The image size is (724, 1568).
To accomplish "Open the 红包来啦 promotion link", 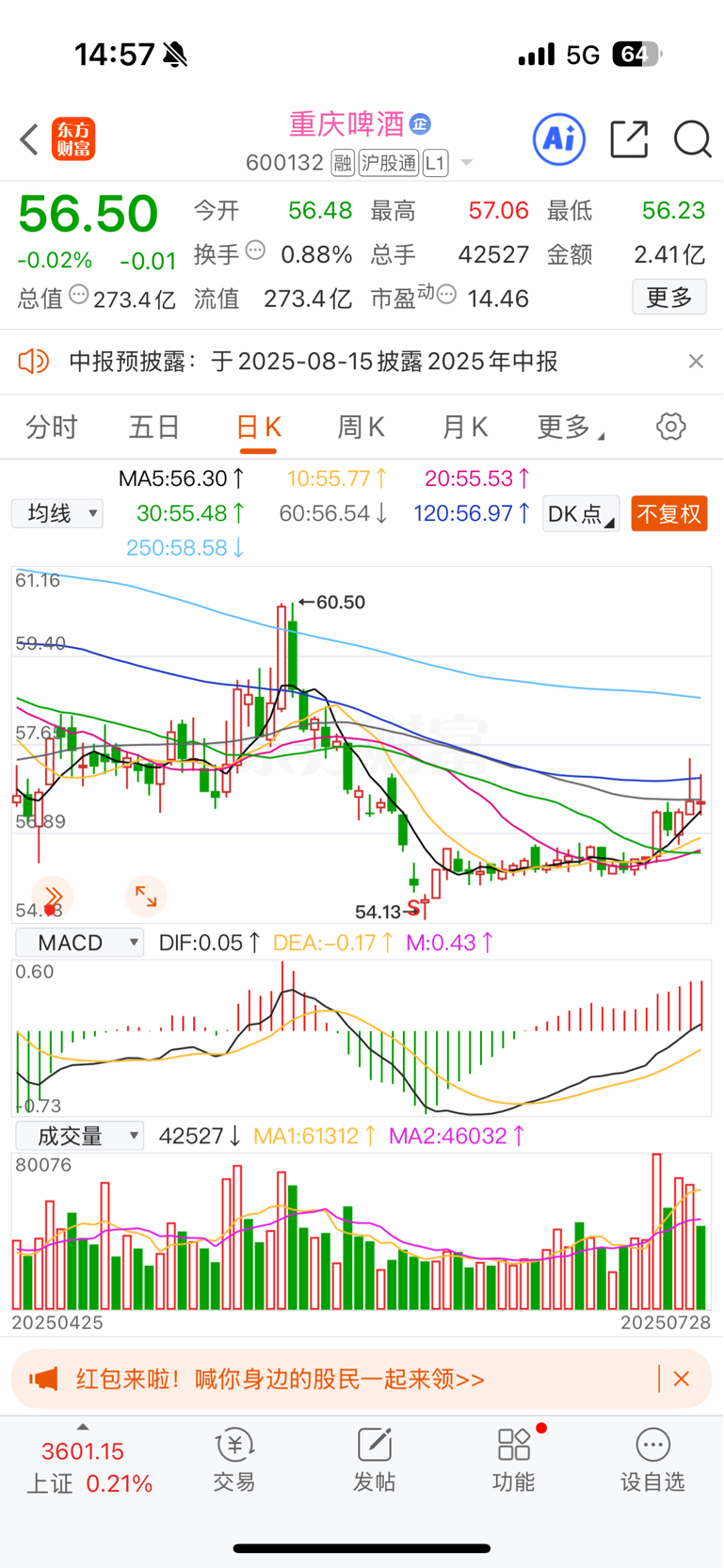I will (281, 1379).
